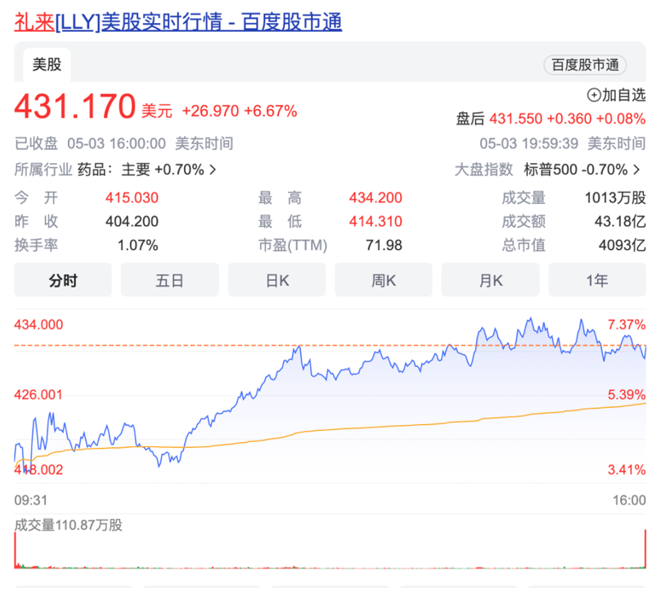
Task: Expand the 标普500 index chevron
Action: (x=637, y=170)
